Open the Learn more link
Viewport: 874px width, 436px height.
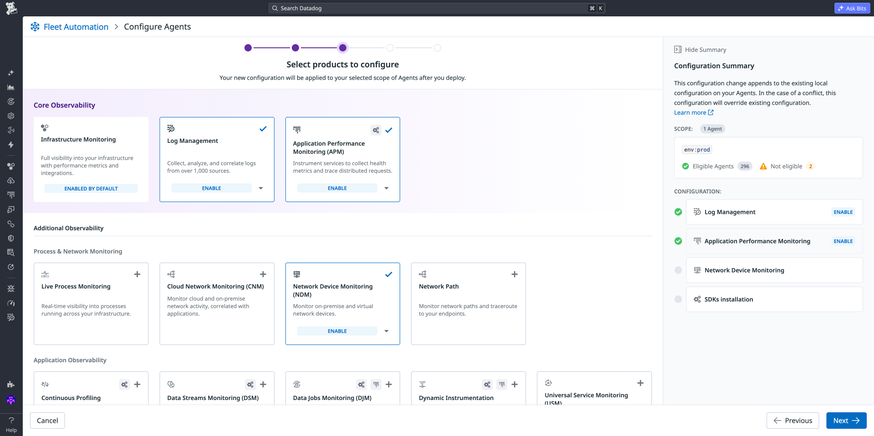pyautogui.click(x=693, y=113)
